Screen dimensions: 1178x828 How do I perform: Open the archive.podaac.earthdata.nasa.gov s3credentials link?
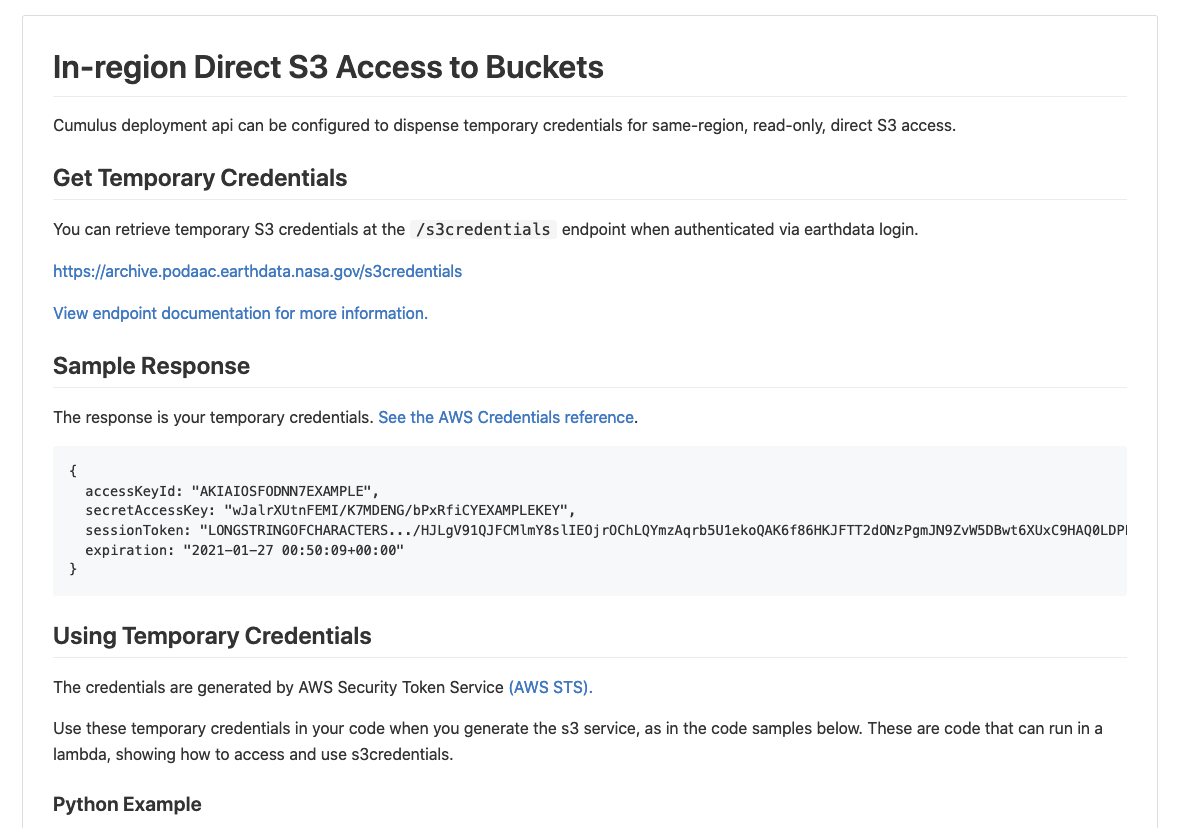257,271
